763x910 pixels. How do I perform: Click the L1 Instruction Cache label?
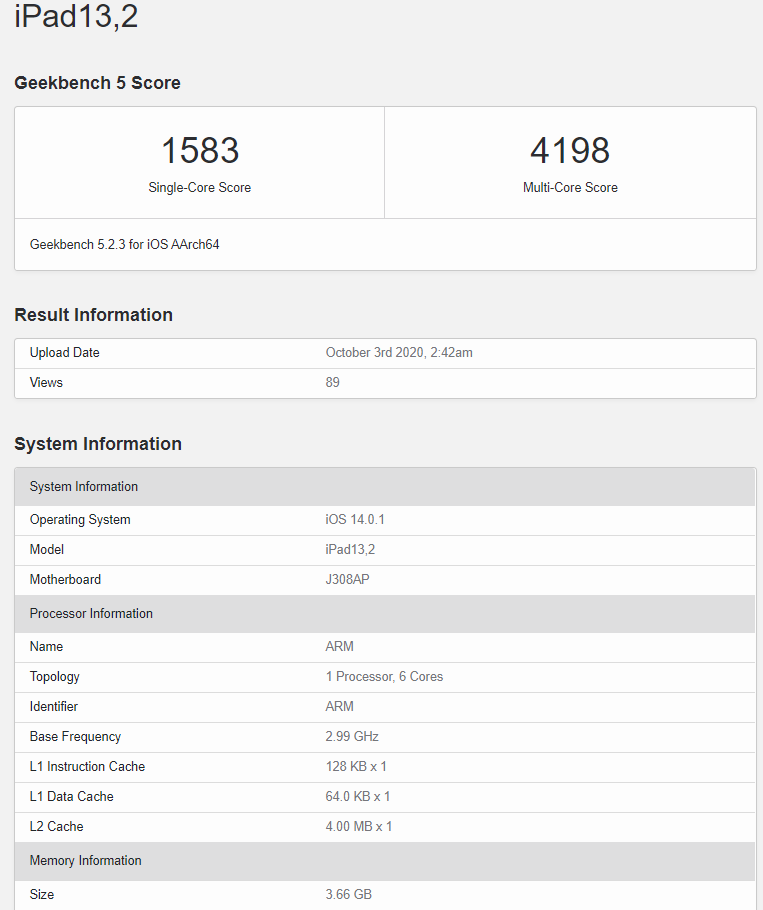[88, 767]
